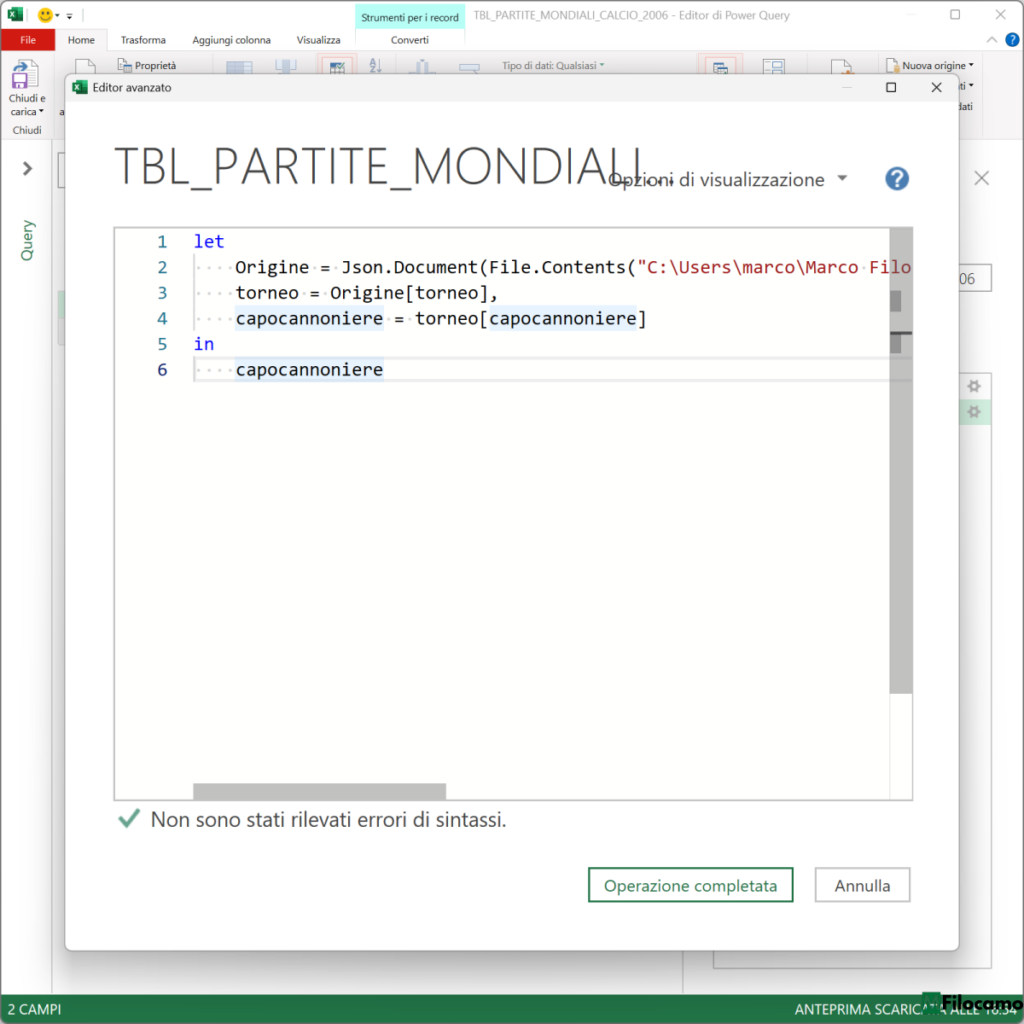Maximize the Power Query editor window
Screen dimensions: 1024x1024
955,14
